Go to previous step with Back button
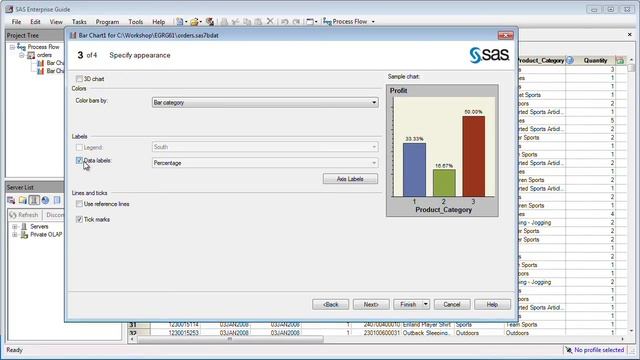The width and height of the screenshot is (640, 360). 330,304
